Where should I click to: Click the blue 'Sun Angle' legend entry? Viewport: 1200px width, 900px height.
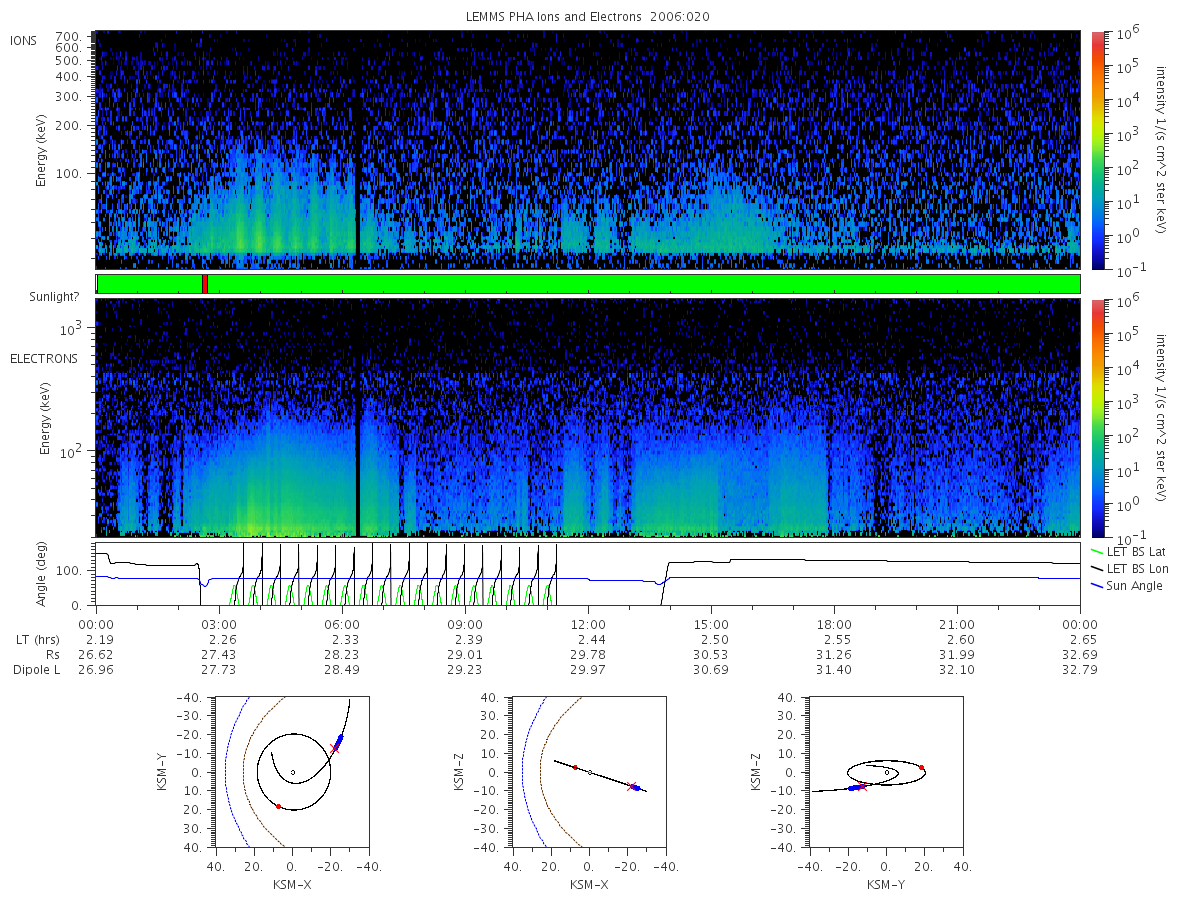point(1128,585)
